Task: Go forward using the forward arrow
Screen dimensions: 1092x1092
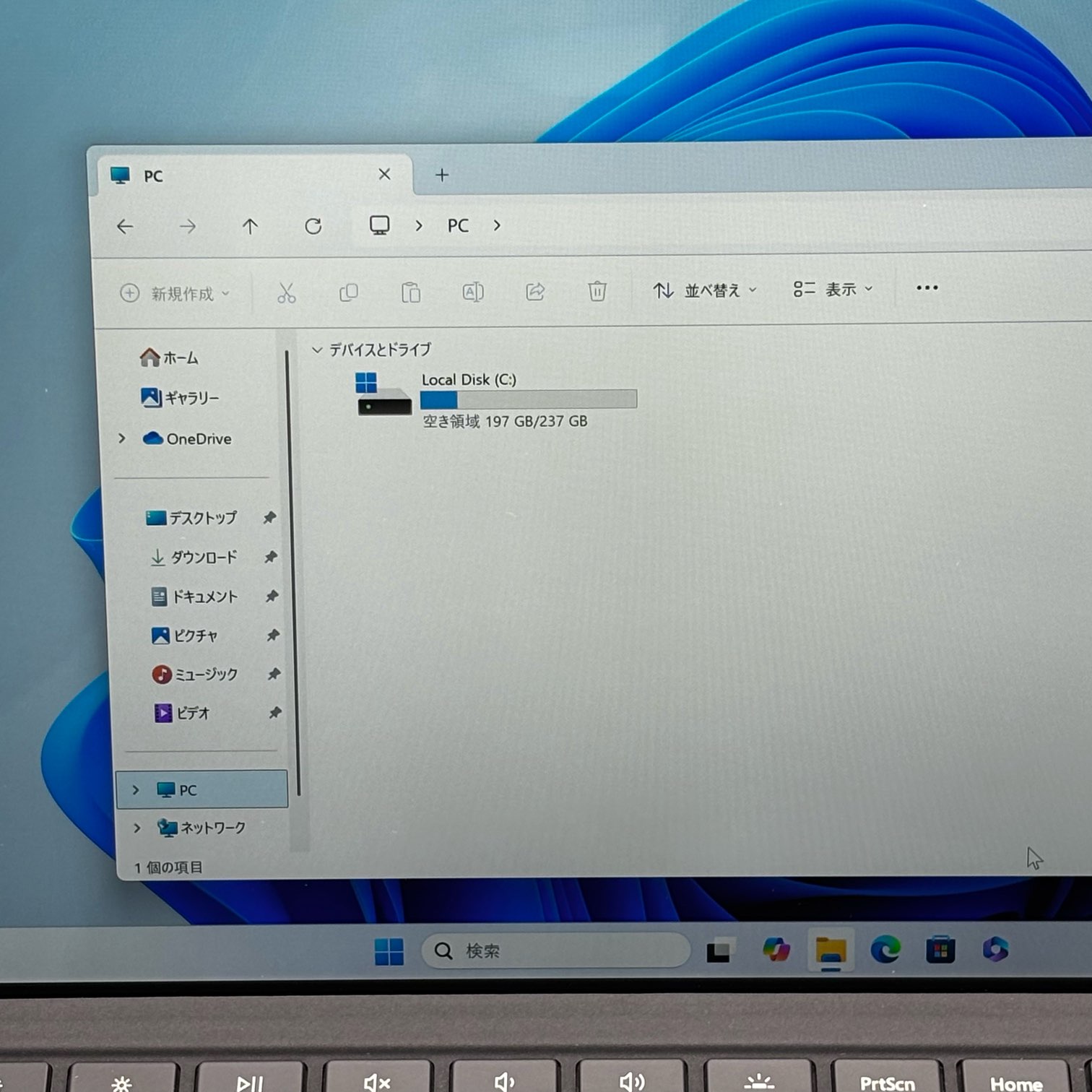Action: coord(188,227)
